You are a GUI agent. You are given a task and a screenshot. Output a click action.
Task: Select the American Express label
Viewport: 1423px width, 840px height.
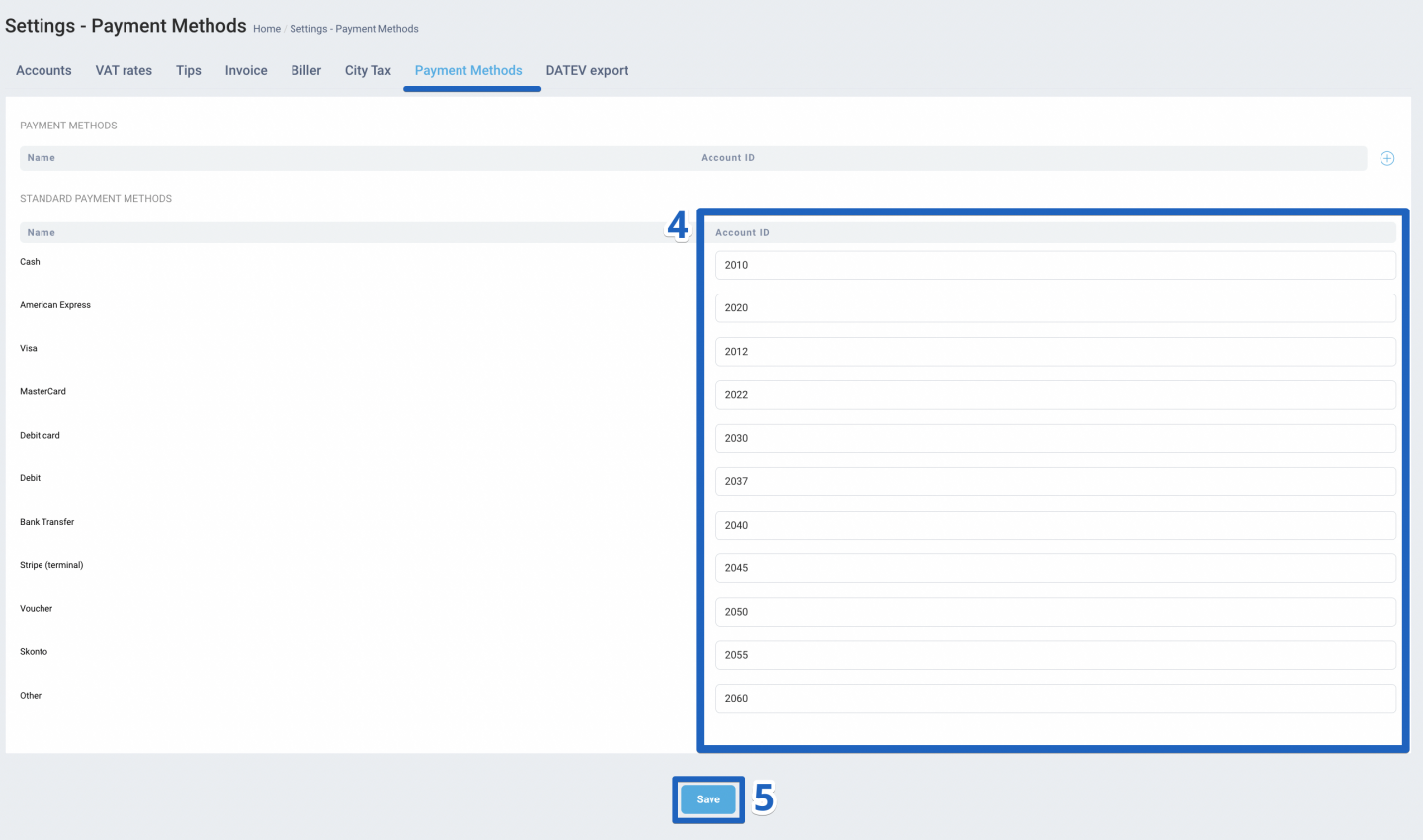tap(55, 305)
